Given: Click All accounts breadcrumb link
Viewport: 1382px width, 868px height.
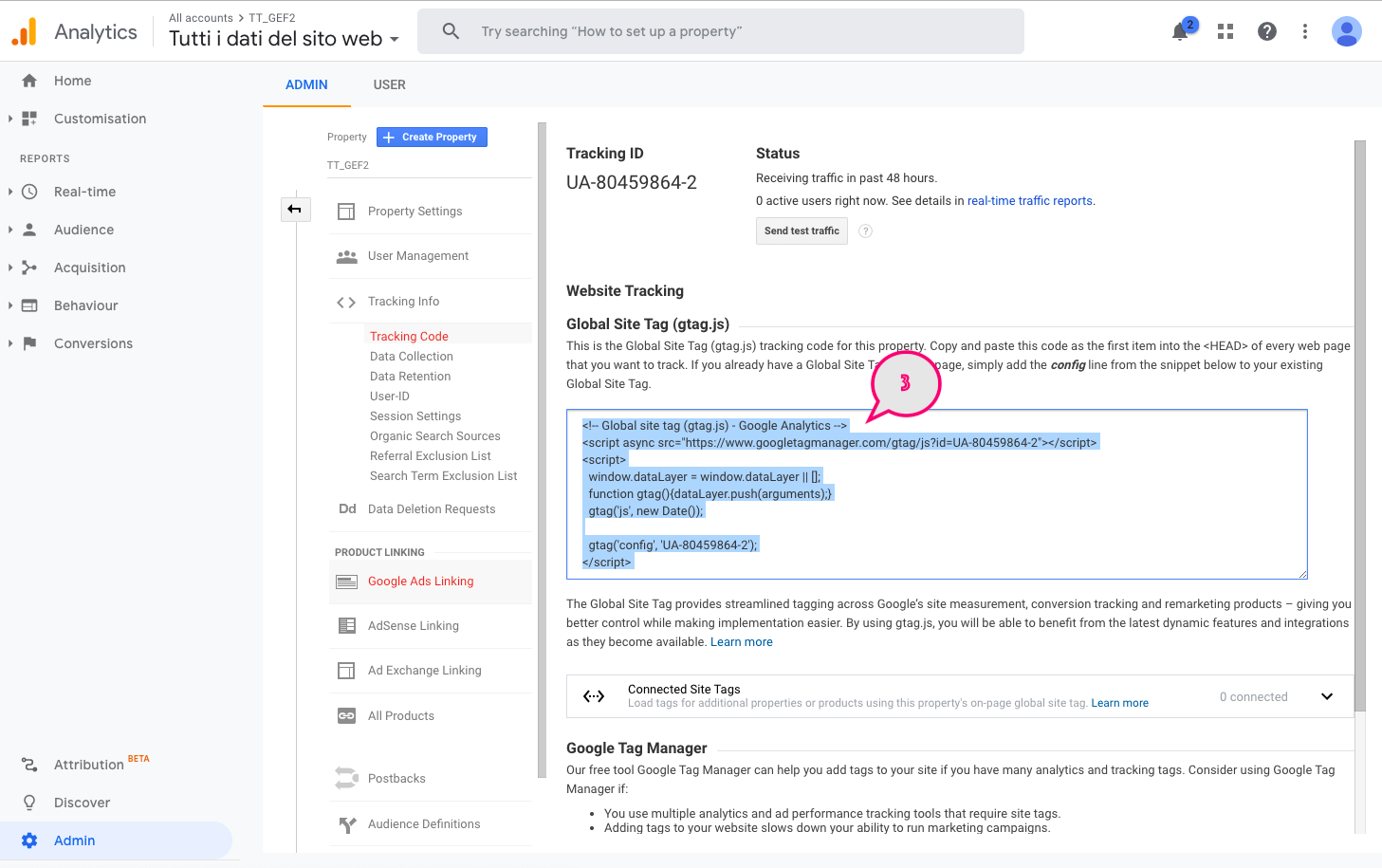Looking at the screenshot, I should (x=201, y=18).
